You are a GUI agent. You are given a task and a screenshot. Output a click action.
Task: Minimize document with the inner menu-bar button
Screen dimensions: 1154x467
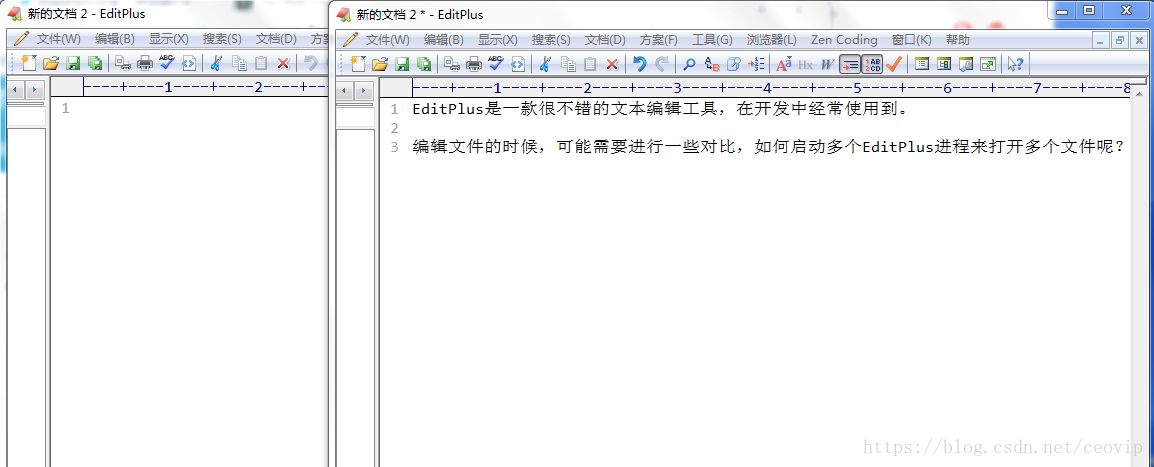coord(1101,40)
